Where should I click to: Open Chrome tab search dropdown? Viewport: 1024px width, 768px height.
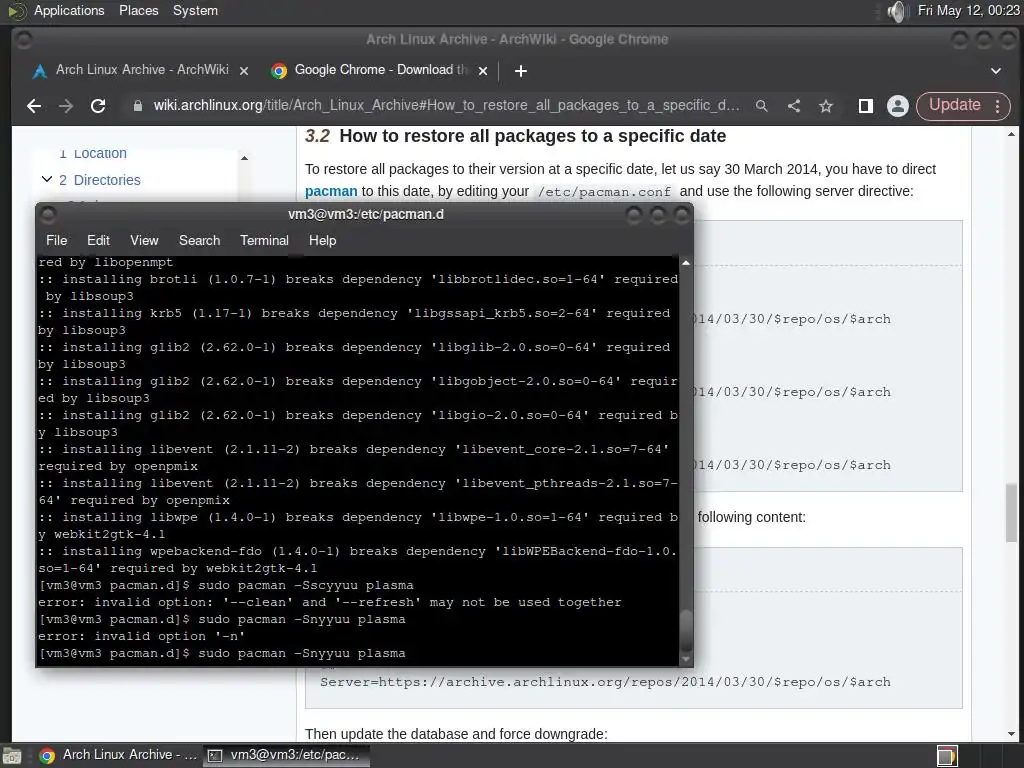(x=996, y=71)
